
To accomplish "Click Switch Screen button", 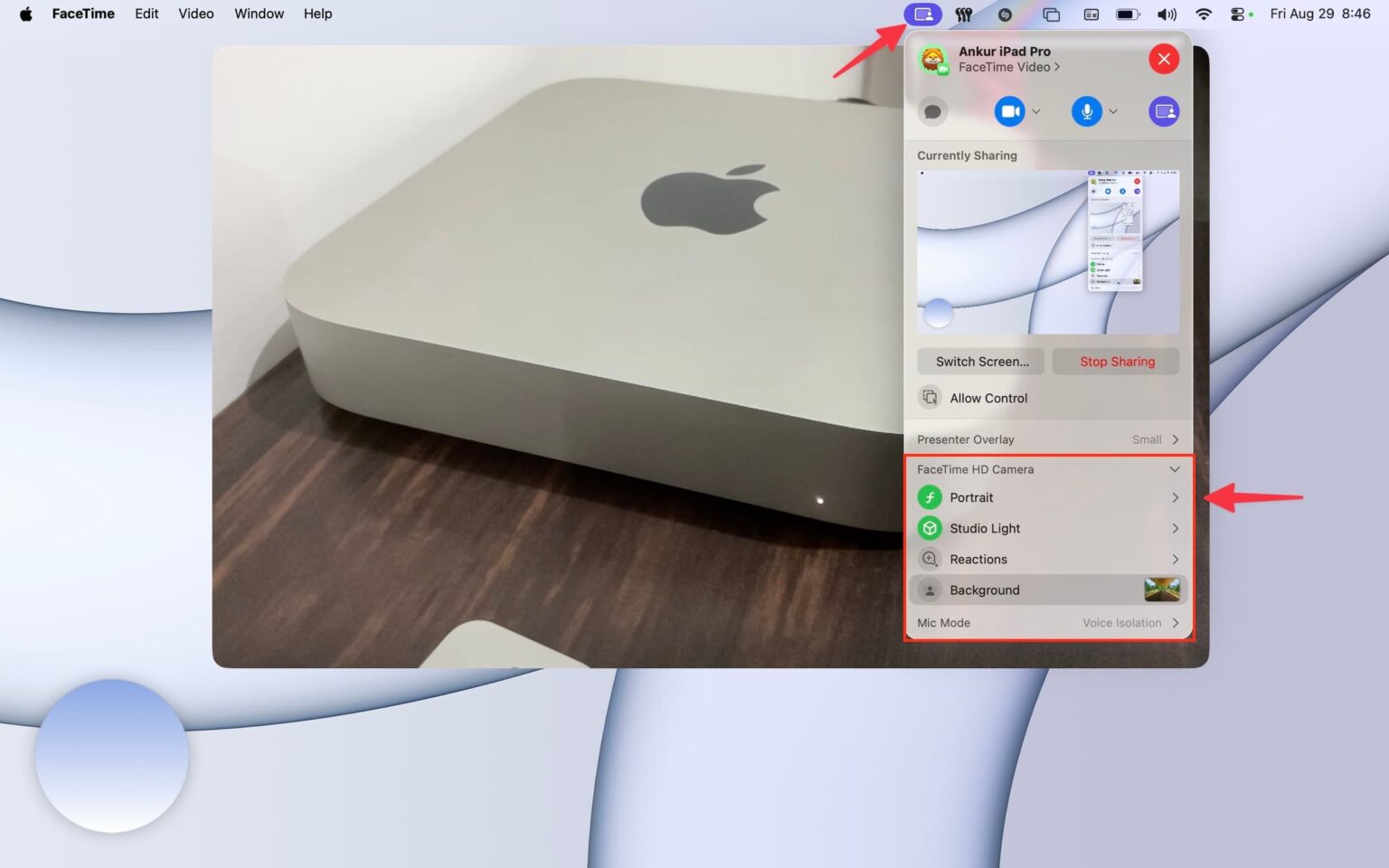I will (x=981, y=361).
